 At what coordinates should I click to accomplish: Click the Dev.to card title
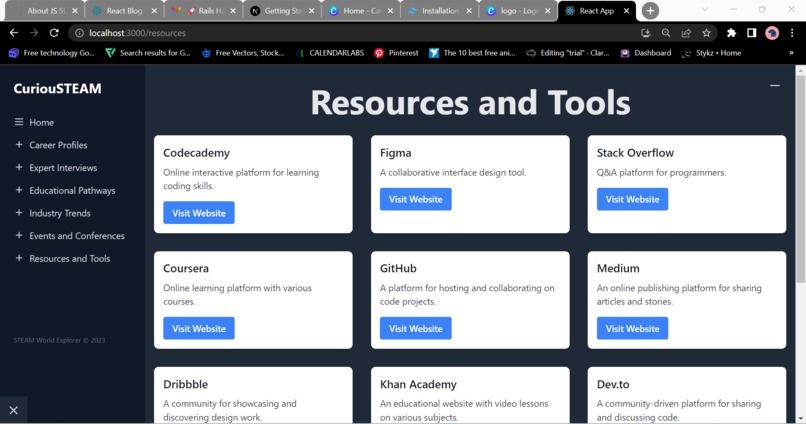click(613, 384)
